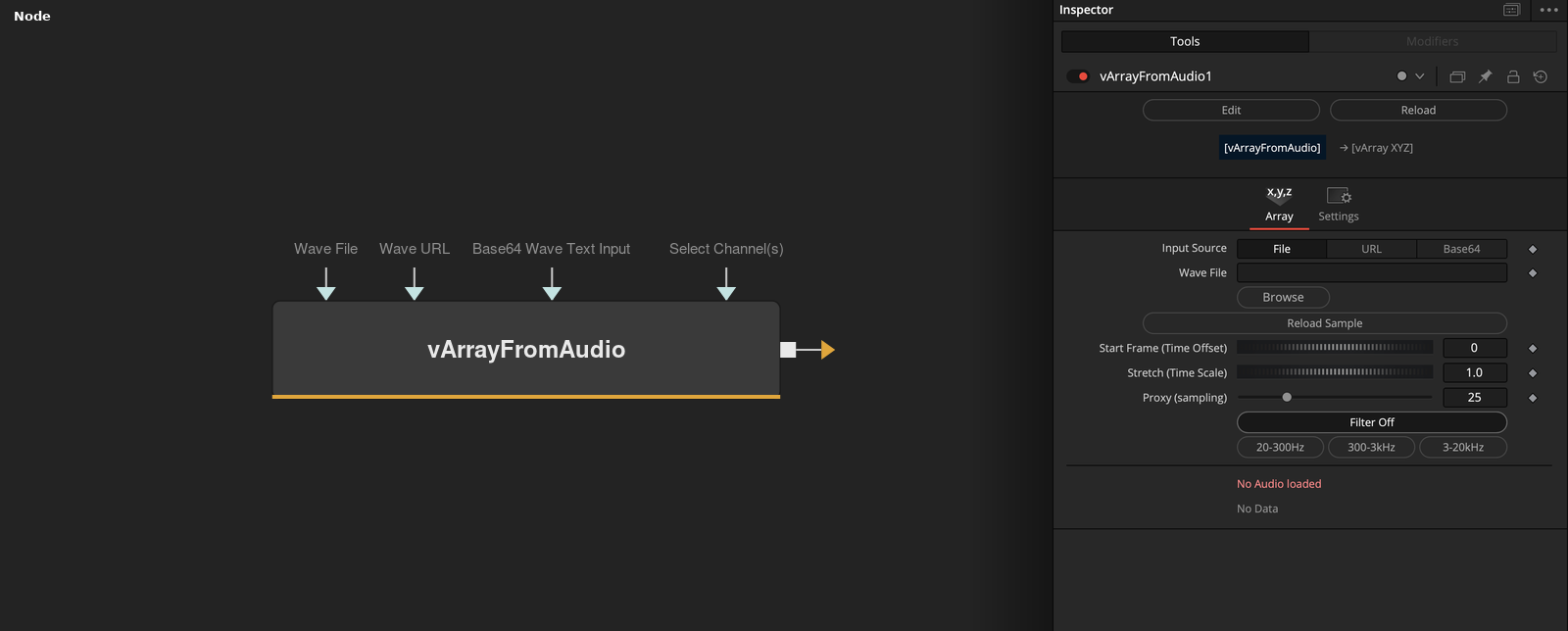Viewport: 1568px width, 631px height.
Task: Open the Settings page tab
Action: [x=1339, y=206]
